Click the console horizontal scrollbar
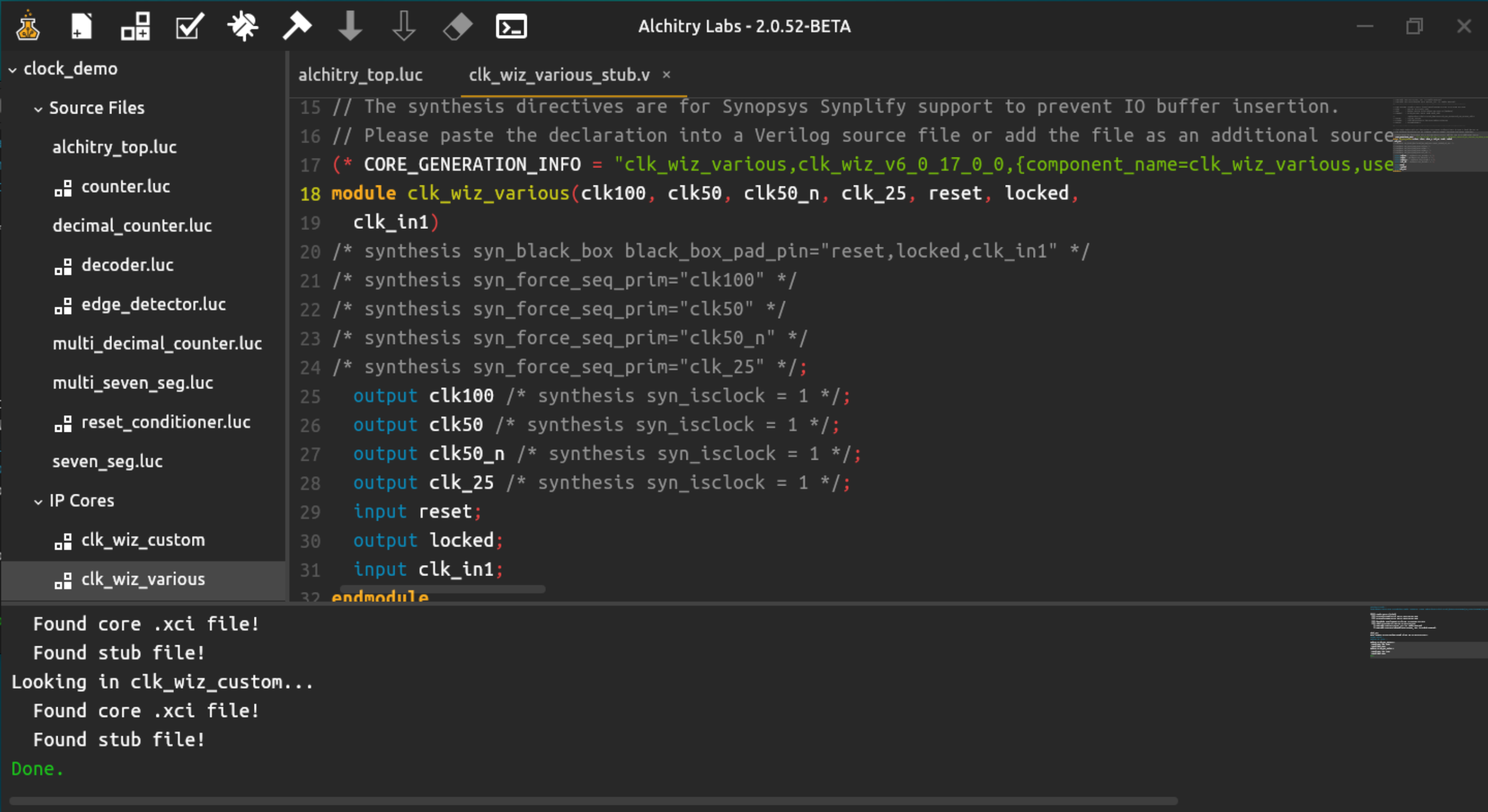The image size is (1488, 812). [x=593, y=800]
